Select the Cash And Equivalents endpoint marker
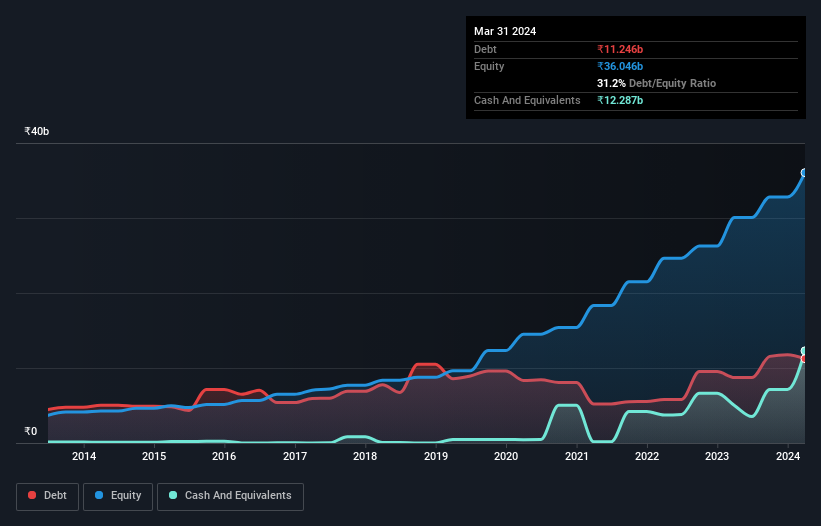The width and height of the screenshot is (821, 526). tap(804, 351)
